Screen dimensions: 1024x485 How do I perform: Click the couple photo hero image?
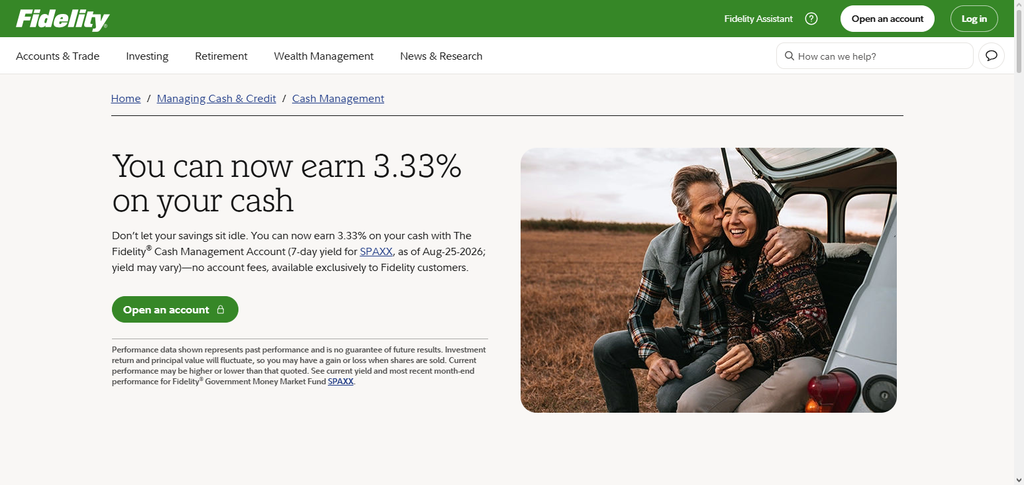click(708, 280)
